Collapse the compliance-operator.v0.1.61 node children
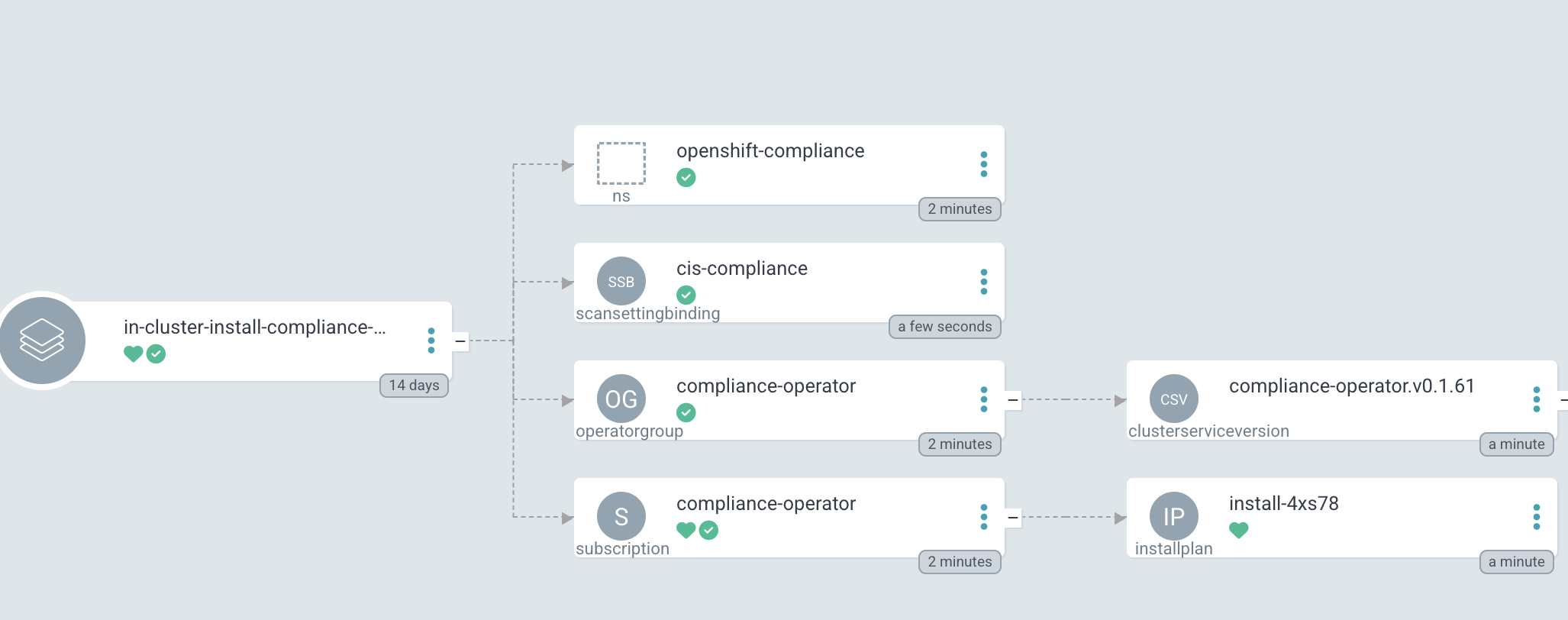 pos(1563,398)
